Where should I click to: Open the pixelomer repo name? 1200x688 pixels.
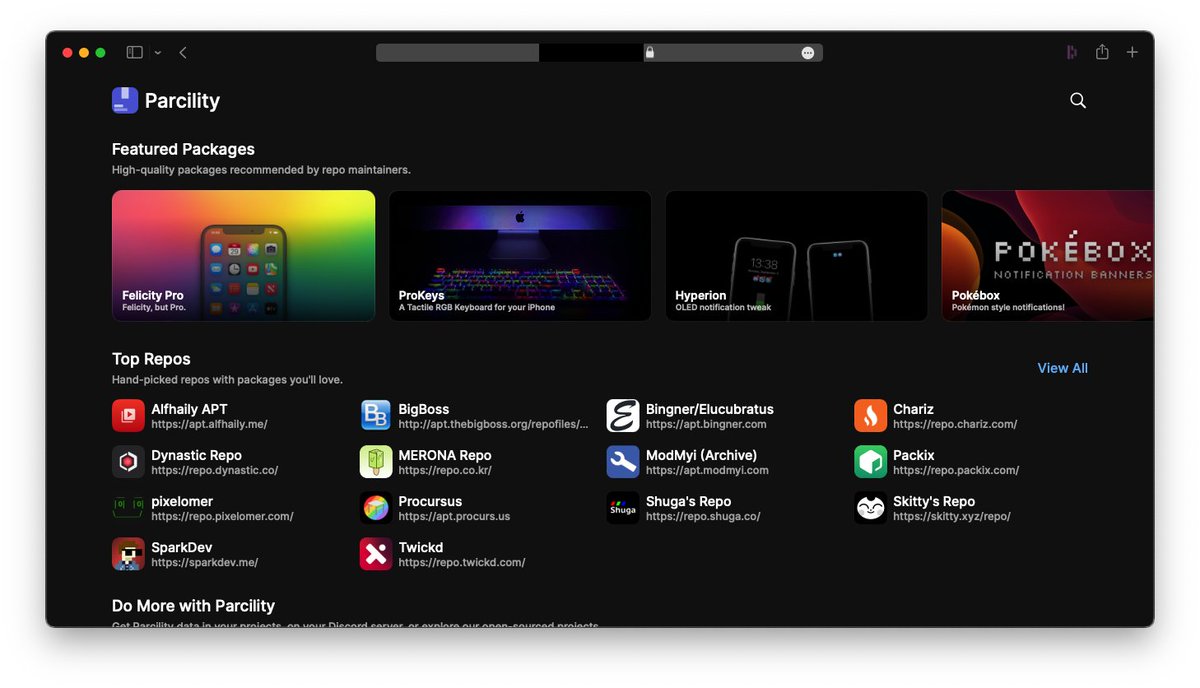coord(182,501)
